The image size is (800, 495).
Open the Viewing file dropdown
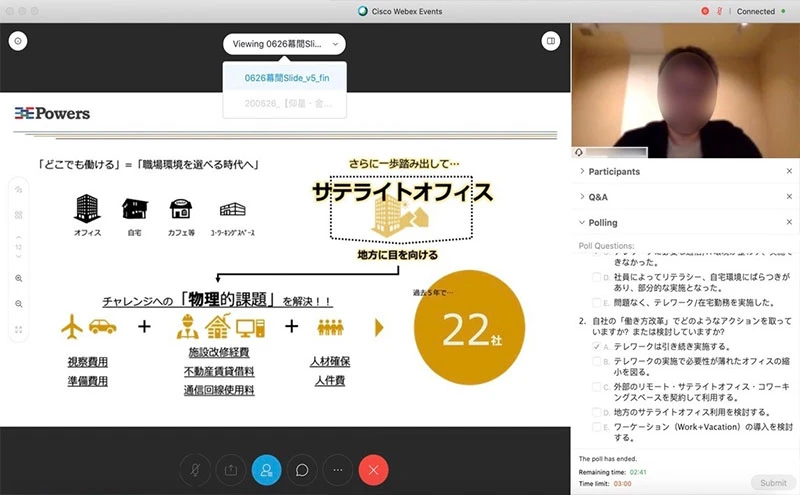(x=285, y=44)
